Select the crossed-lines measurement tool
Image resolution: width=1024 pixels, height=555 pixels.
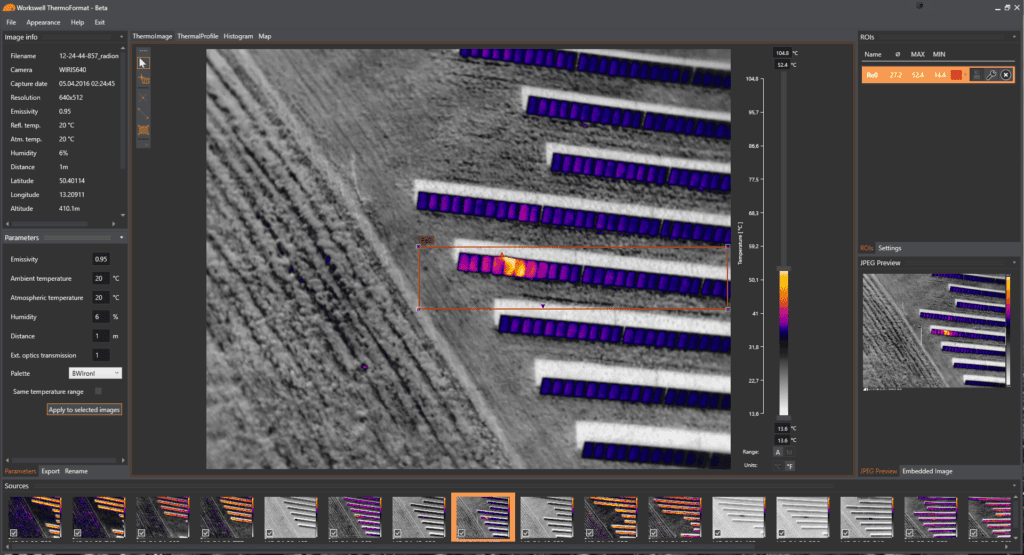pyautogui.click(x=143, y=97)
